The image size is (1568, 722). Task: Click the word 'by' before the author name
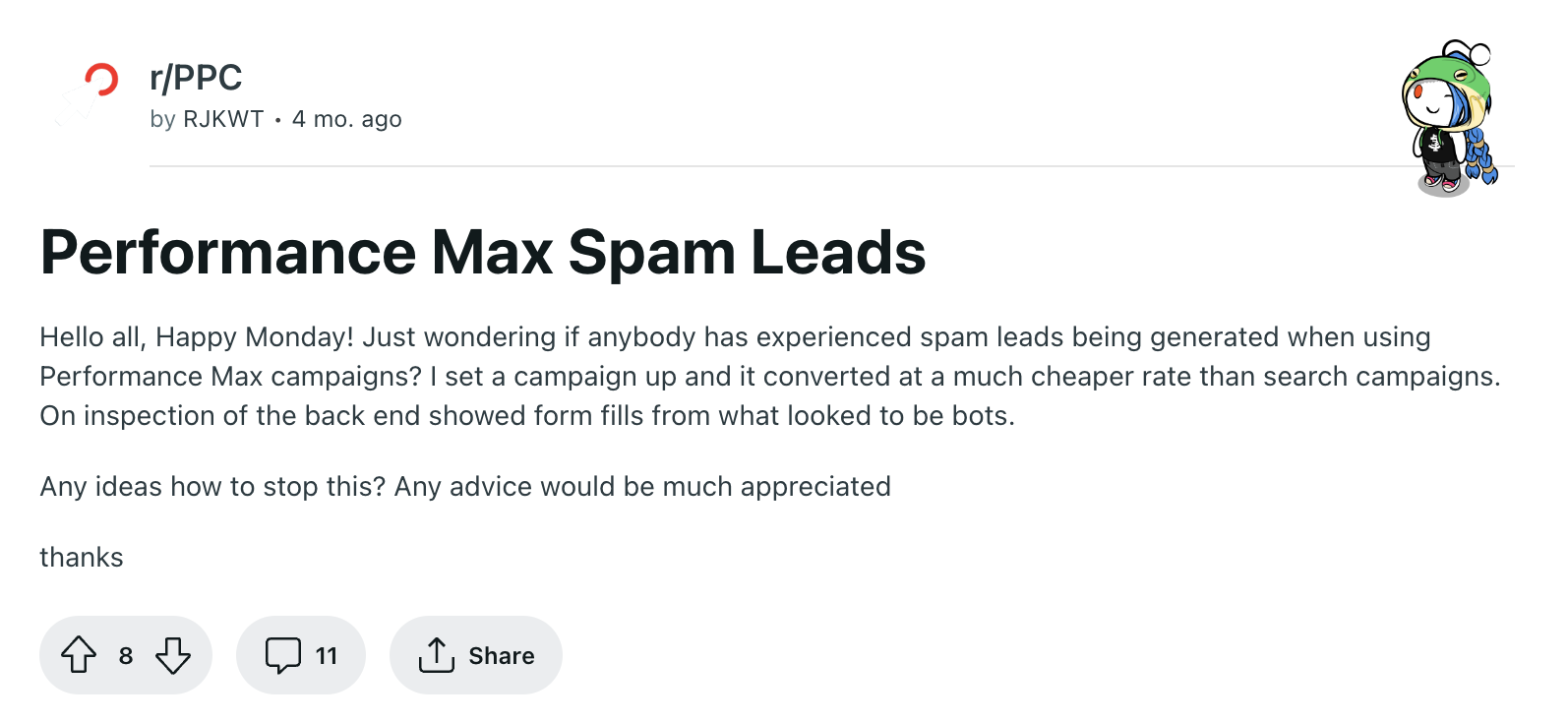coord(162,119)
